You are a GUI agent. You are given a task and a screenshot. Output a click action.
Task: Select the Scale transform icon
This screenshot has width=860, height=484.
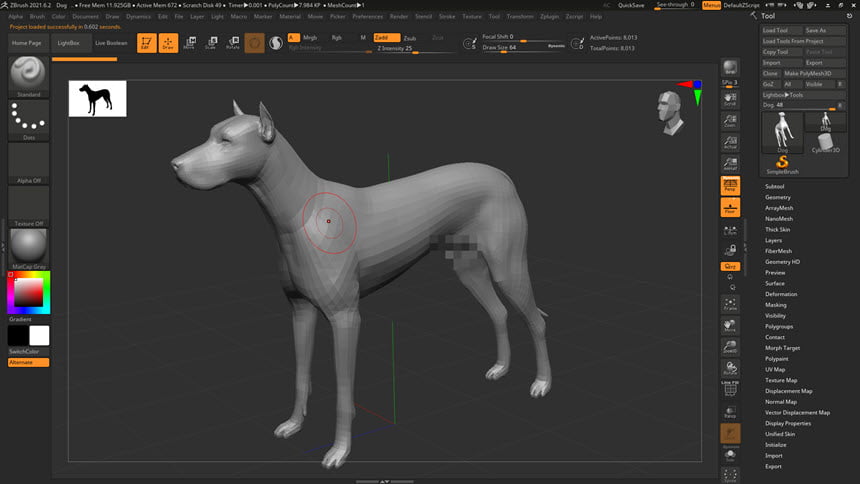pos(211,43)
